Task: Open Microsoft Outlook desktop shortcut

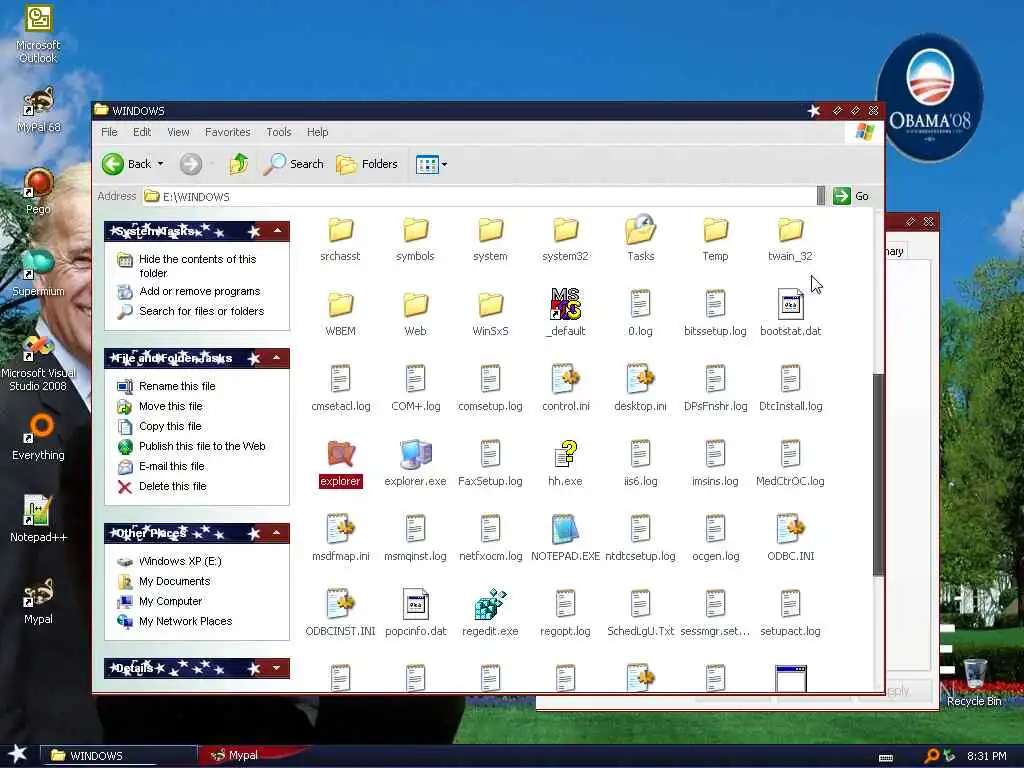Action: click(x=38, y=34)
